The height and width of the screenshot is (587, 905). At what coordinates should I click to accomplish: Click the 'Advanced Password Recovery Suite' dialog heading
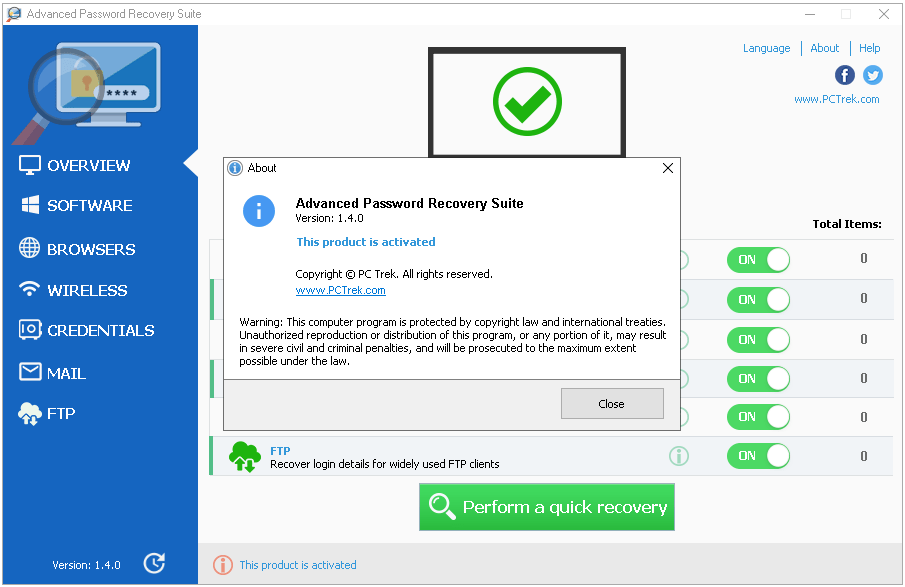click(410, 203)
